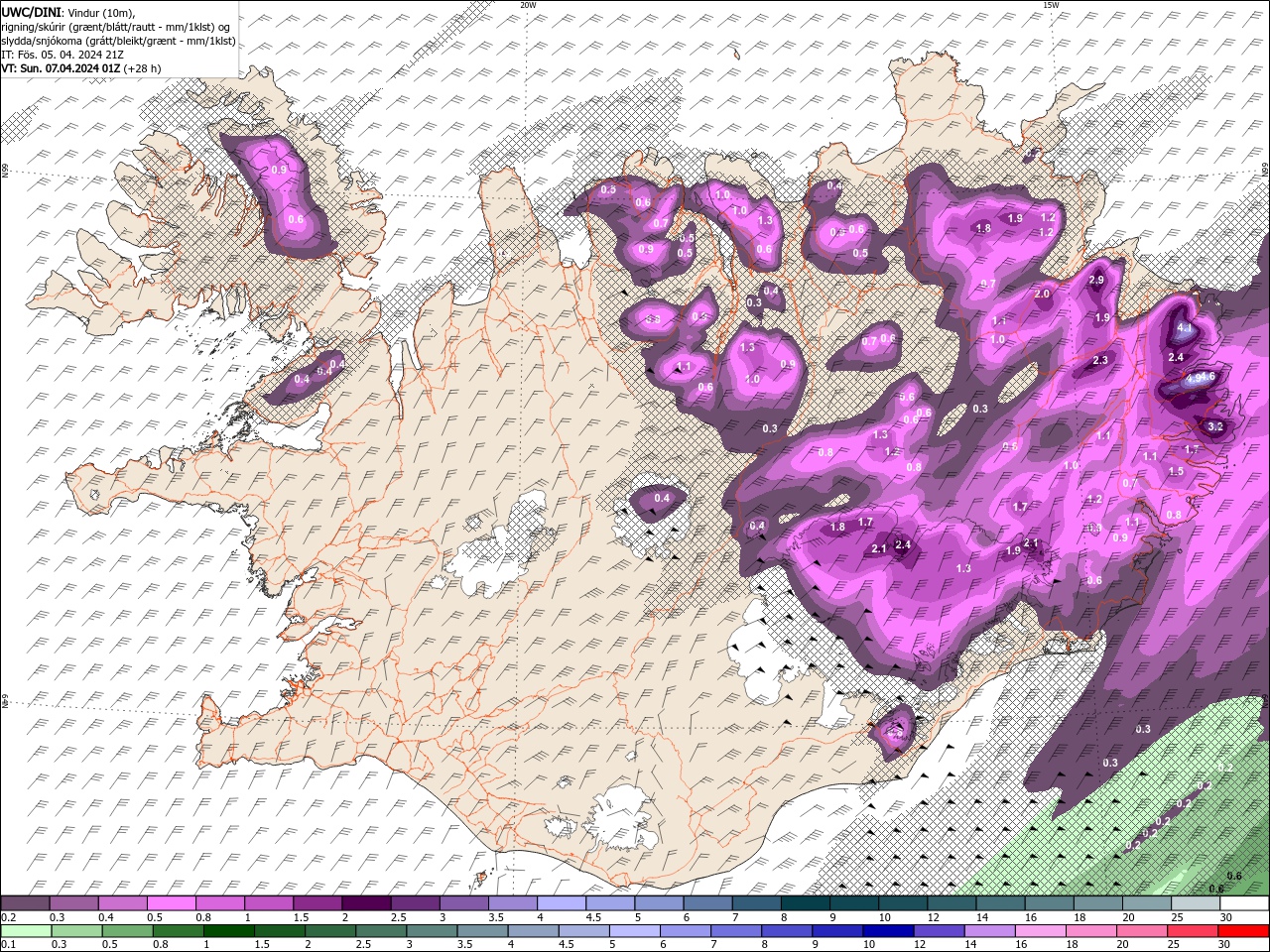This screenshot has height=952, width=1270.
Task: Click the 'rigning/skúrir' legend description line
Action: (x=116, y=27)
